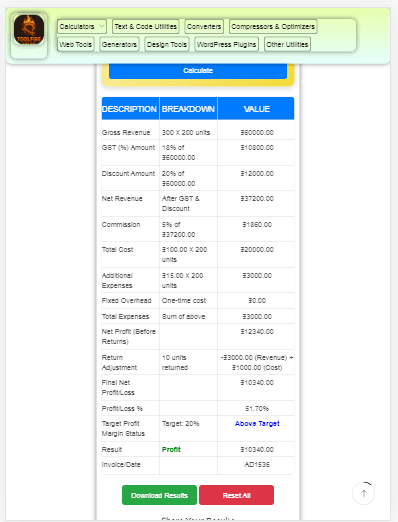
Task: Click the blue 'Above Target' status
Action: (x=257, y=423)
